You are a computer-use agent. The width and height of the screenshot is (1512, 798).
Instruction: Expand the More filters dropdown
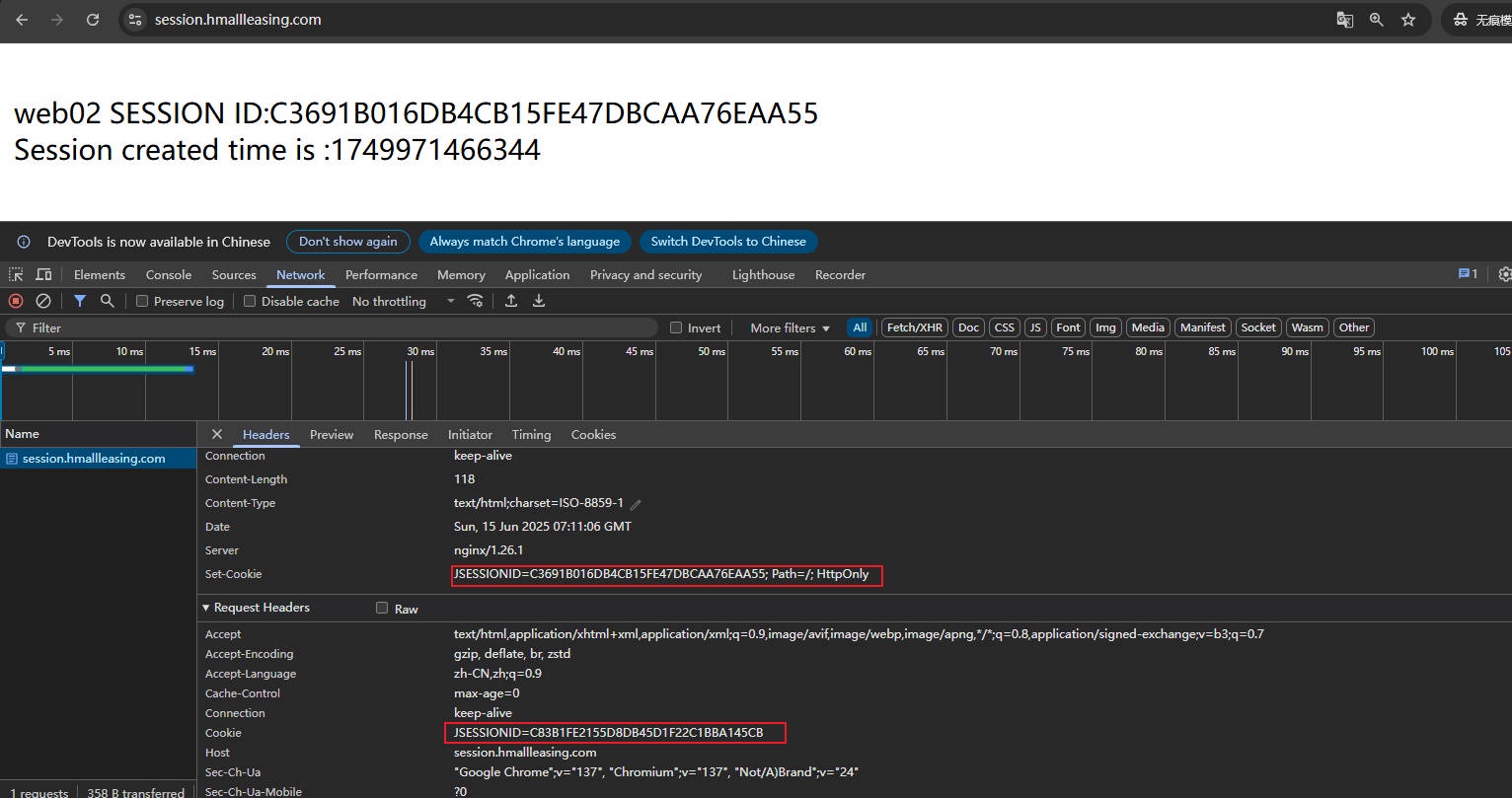tap(790, 327)
